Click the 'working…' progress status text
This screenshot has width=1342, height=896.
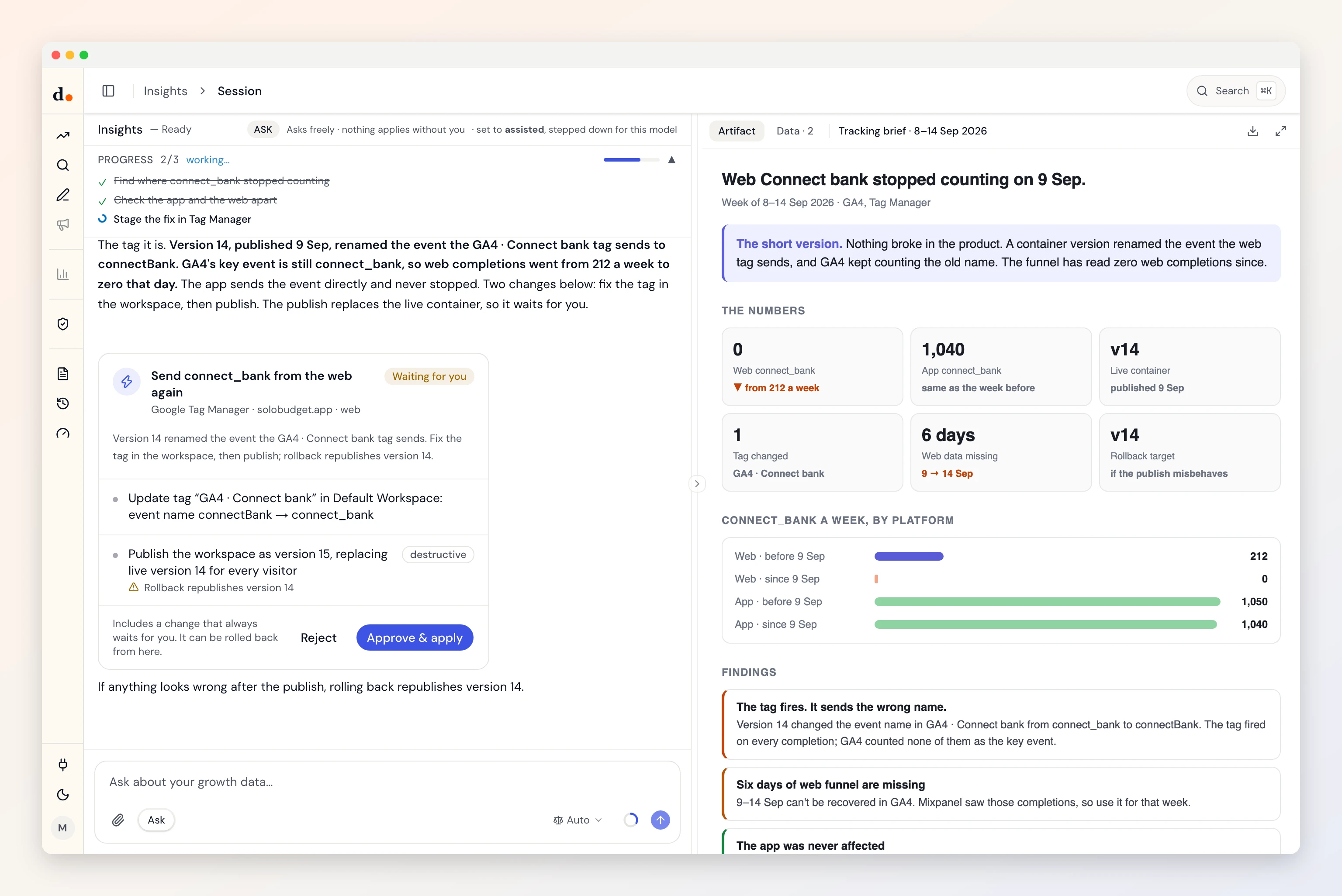[x=208, y=160]
